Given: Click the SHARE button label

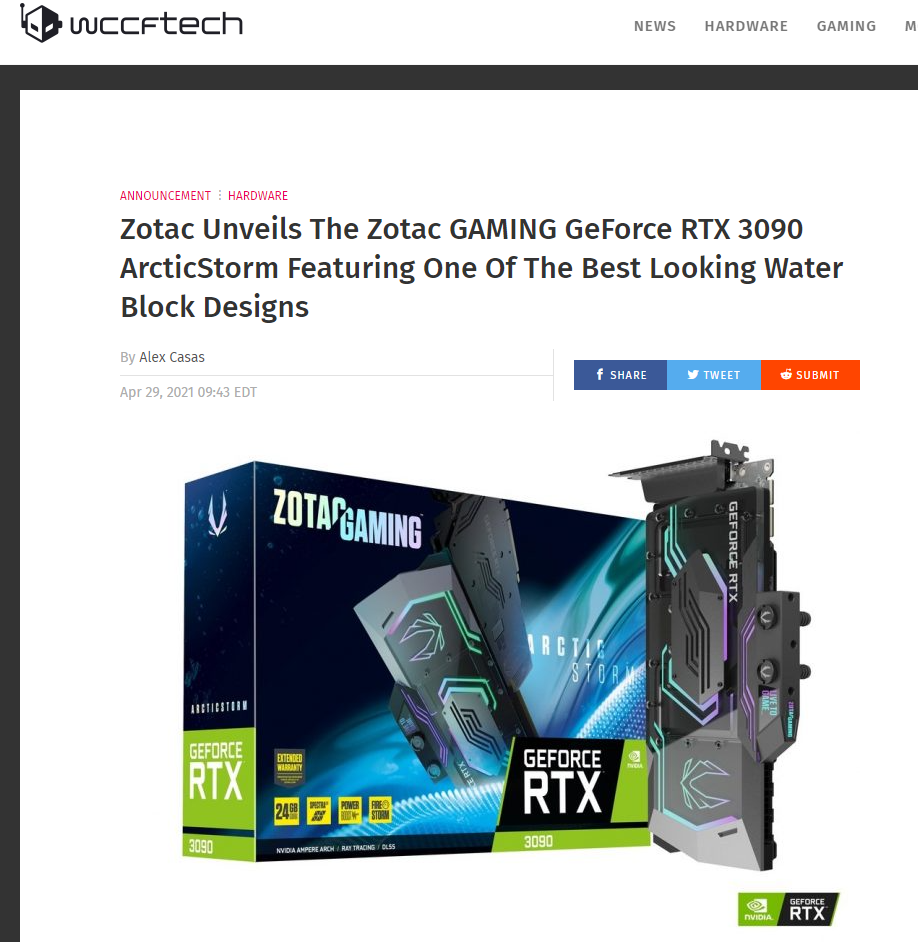Looking at the screenshot, I should (628, 375).
